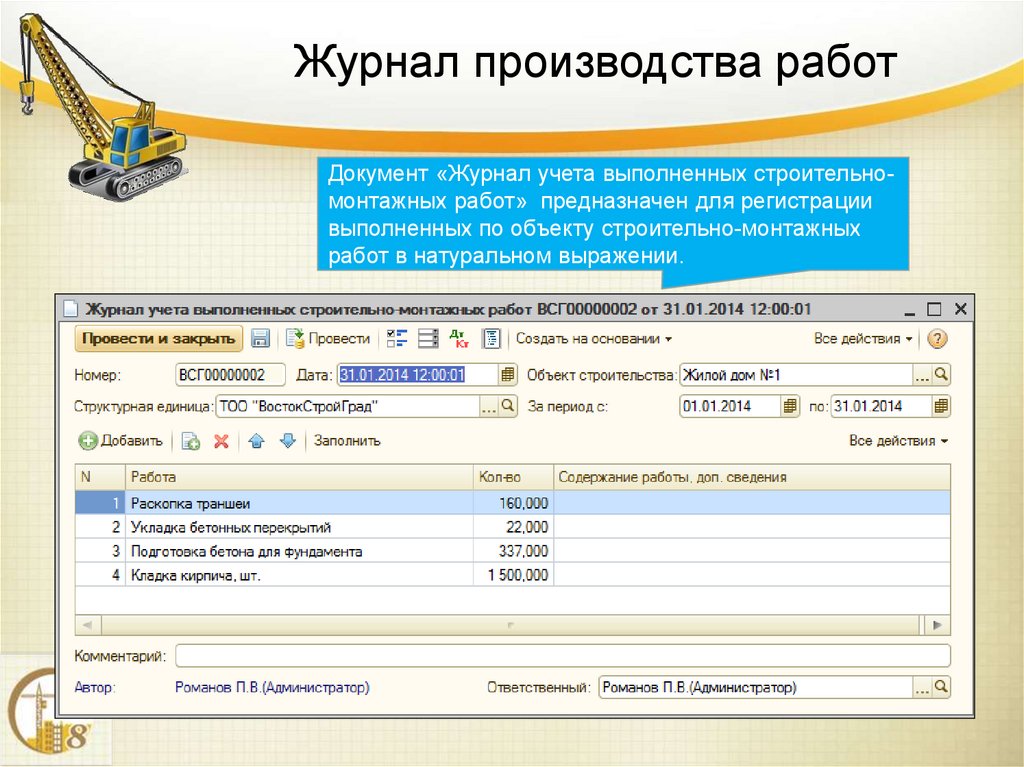1024x767 pixels.
Task: Save document with the floppy disk icon
Action: pos(261,338)
